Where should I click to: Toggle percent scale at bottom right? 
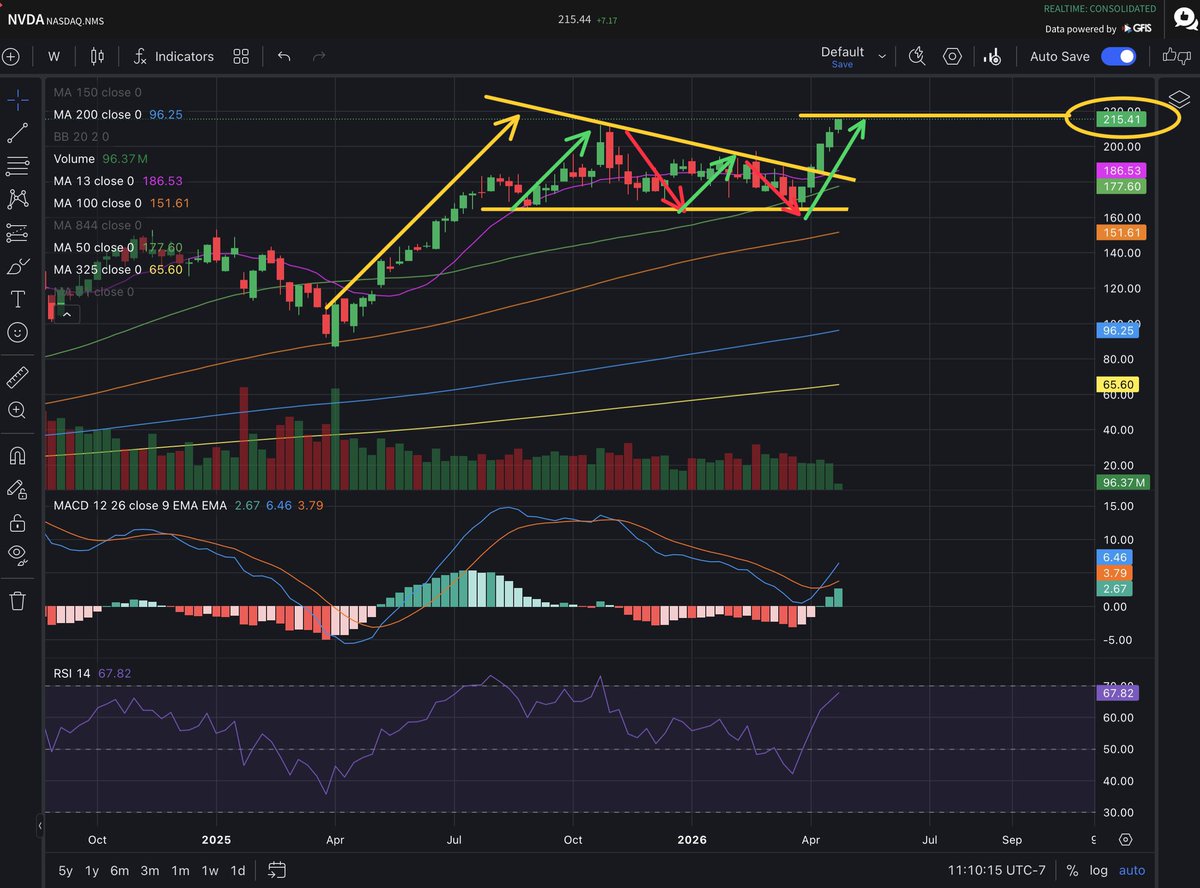coord(1073,870)
